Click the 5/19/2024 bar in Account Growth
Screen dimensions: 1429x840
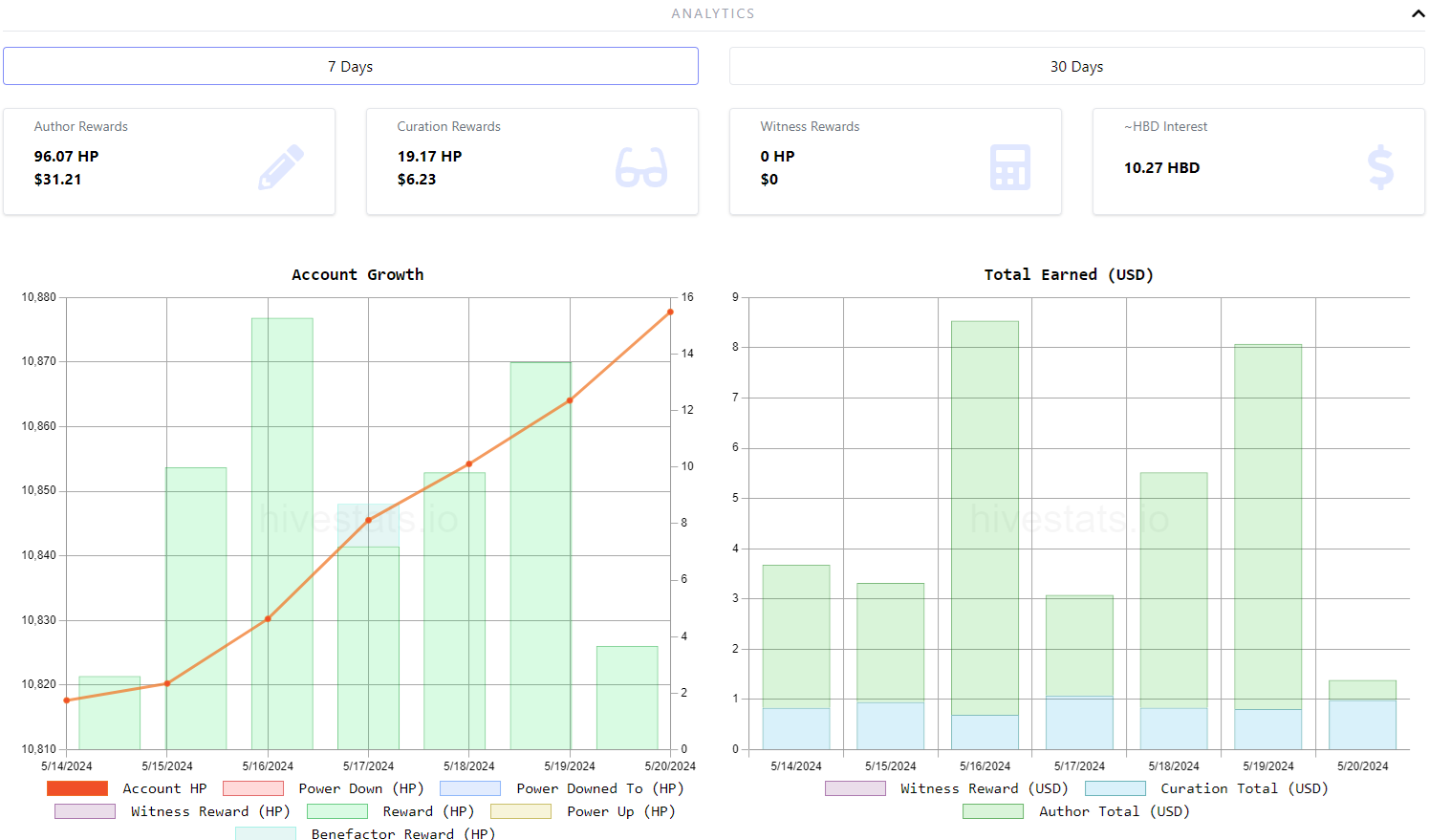click(540, 555)
